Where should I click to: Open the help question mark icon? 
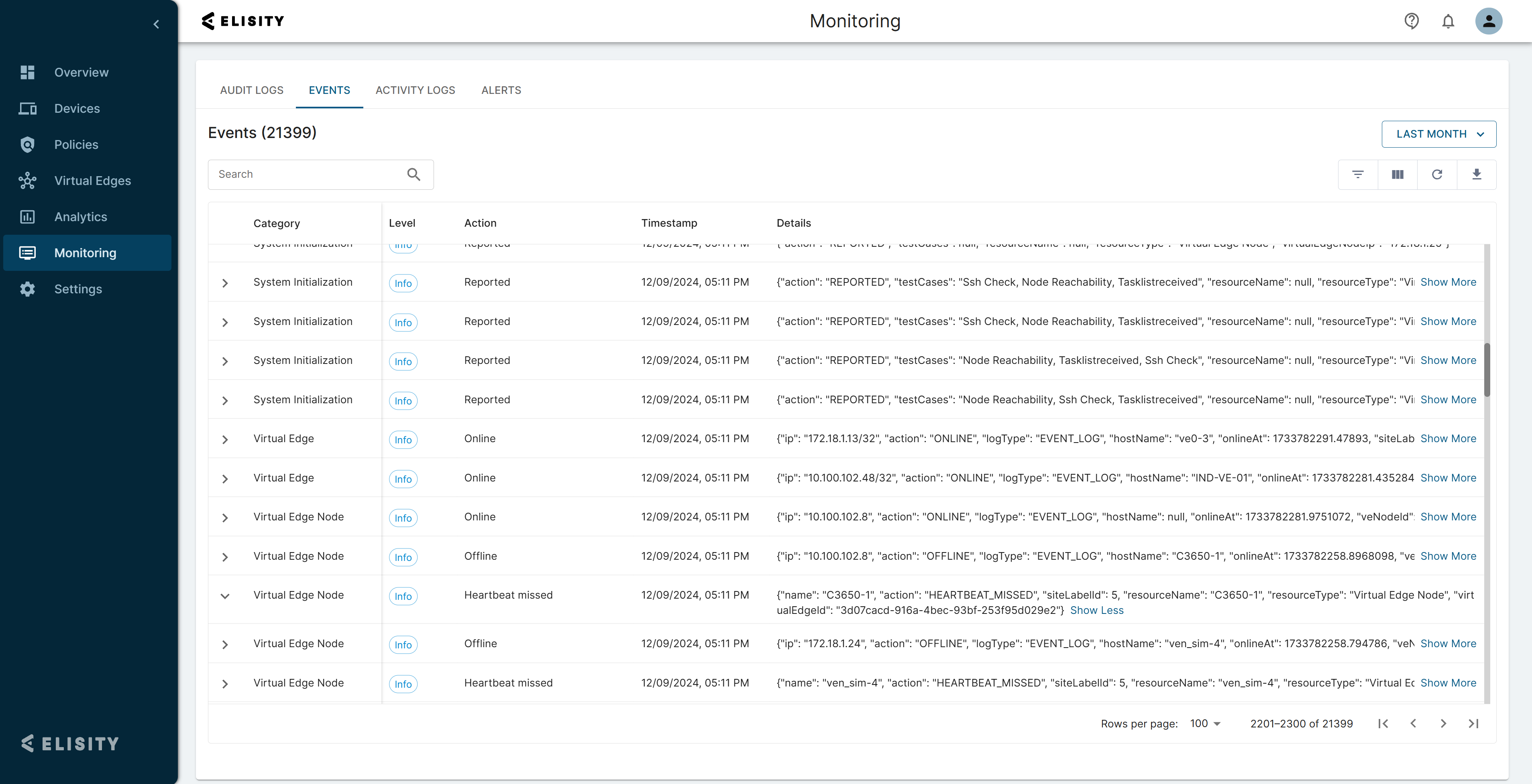[x=1411, y=21]
